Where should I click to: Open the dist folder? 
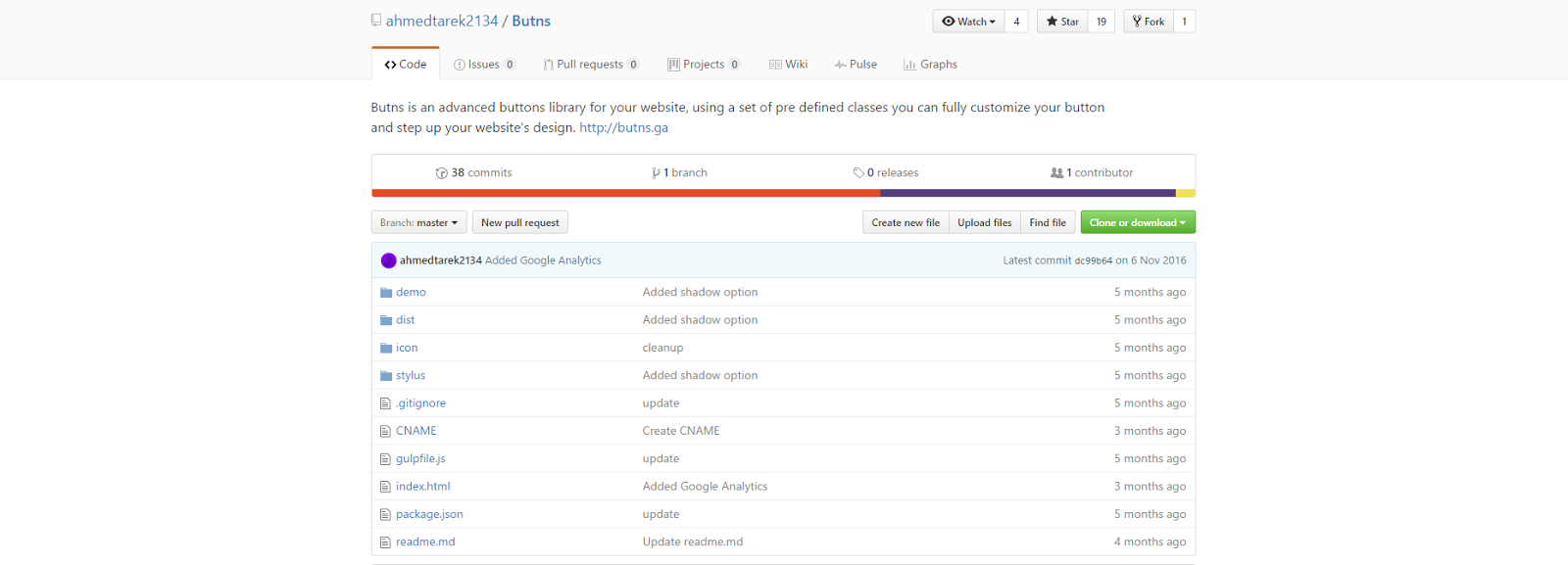coord(405,320)
